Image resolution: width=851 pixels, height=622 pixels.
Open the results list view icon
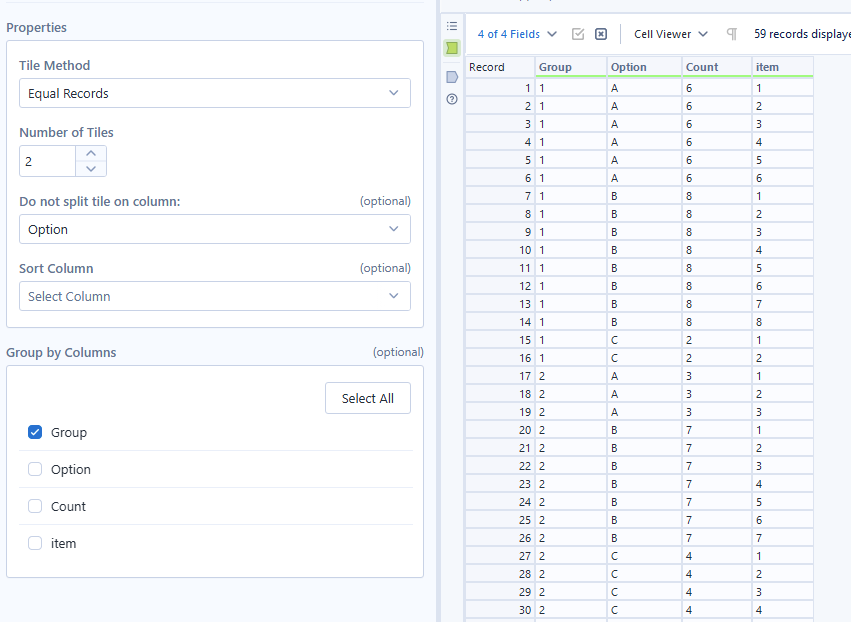click(452, 26)
